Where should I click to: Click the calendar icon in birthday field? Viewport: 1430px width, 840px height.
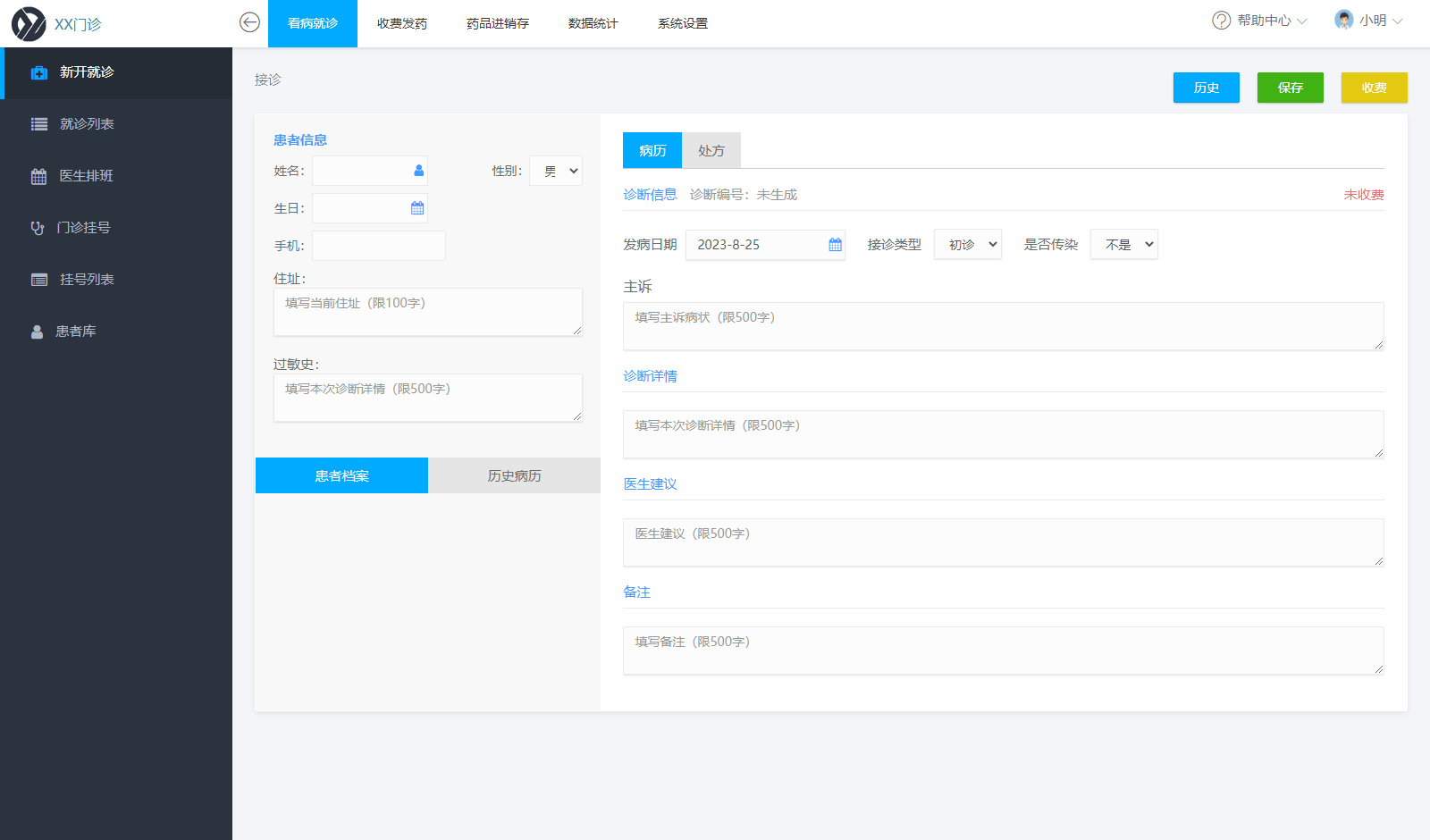click(417, 208)
